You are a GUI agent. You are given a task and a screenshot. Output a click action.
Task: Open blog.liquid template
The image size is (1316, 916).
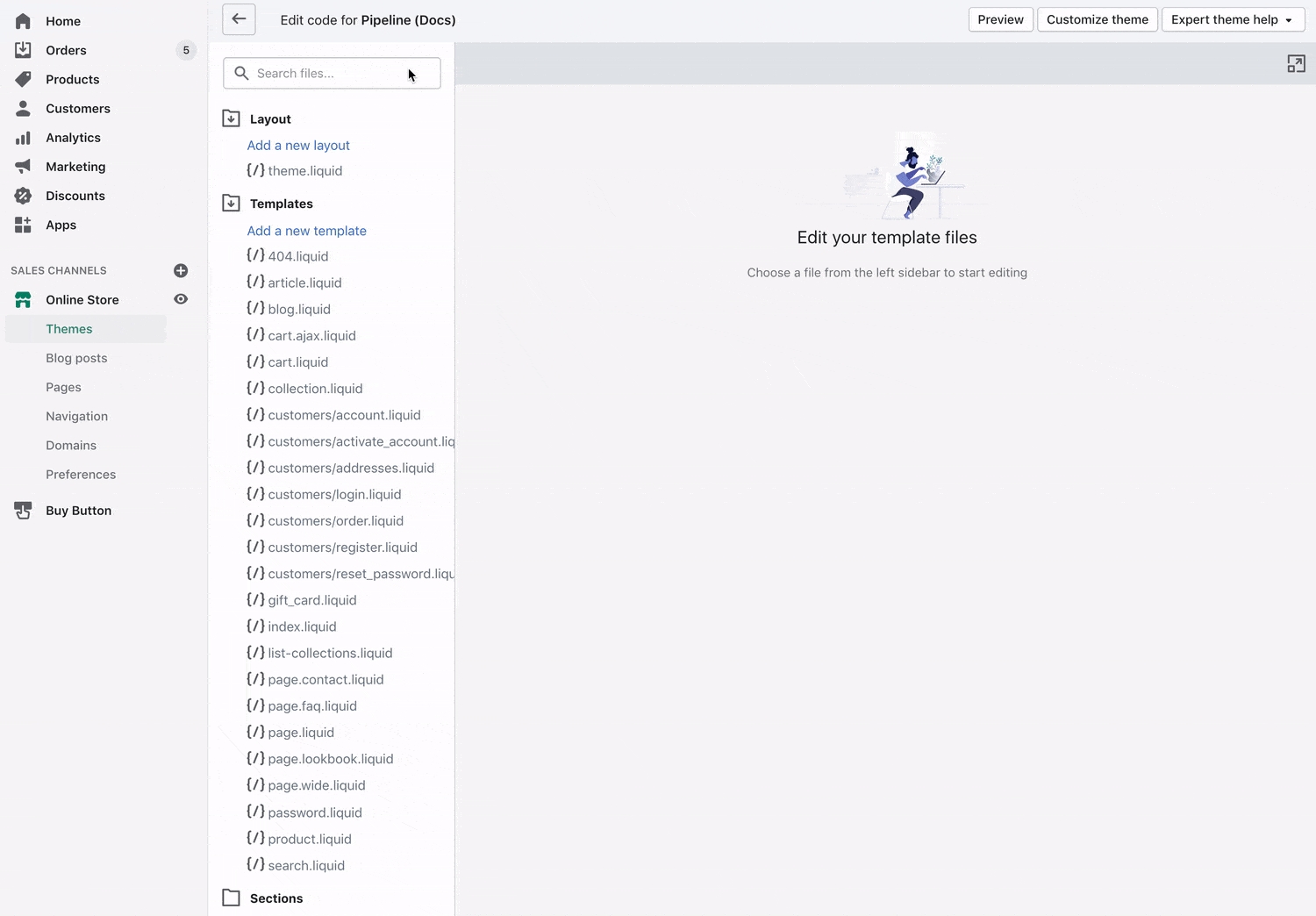[289, 309]
